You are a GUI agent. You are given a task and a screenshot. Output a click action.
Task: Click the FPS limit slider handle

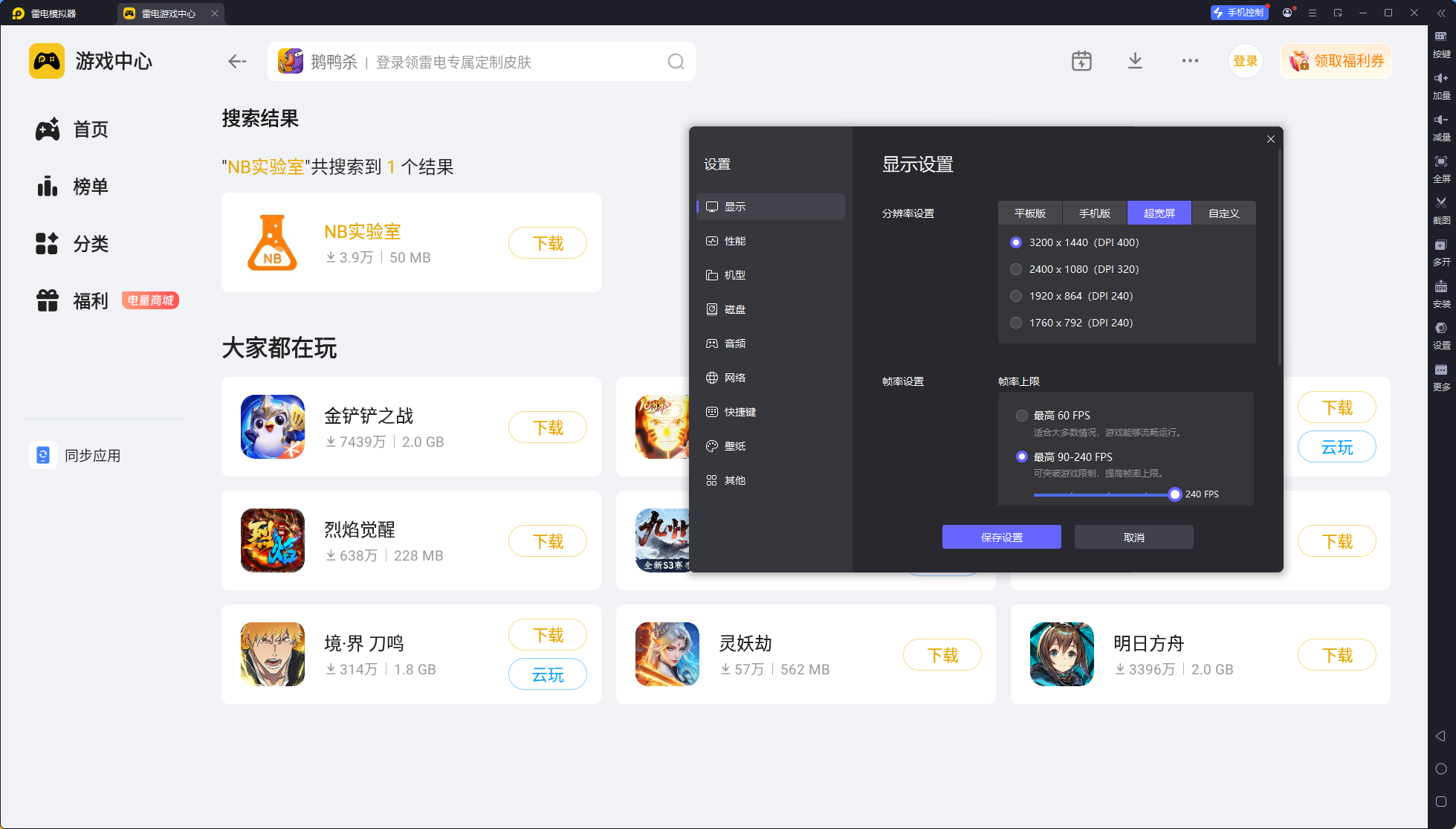pos(1174,494)
